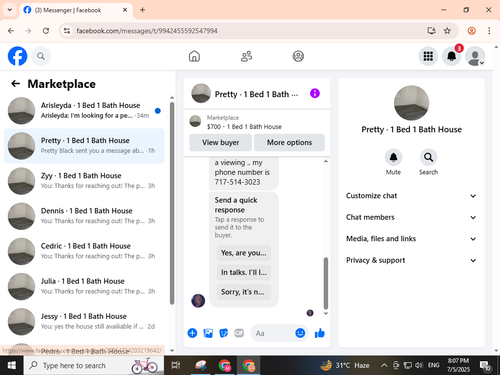Send quick response "In talks. I'll l..."
This screenshot has height=375, width=500.
click(244, 272)
